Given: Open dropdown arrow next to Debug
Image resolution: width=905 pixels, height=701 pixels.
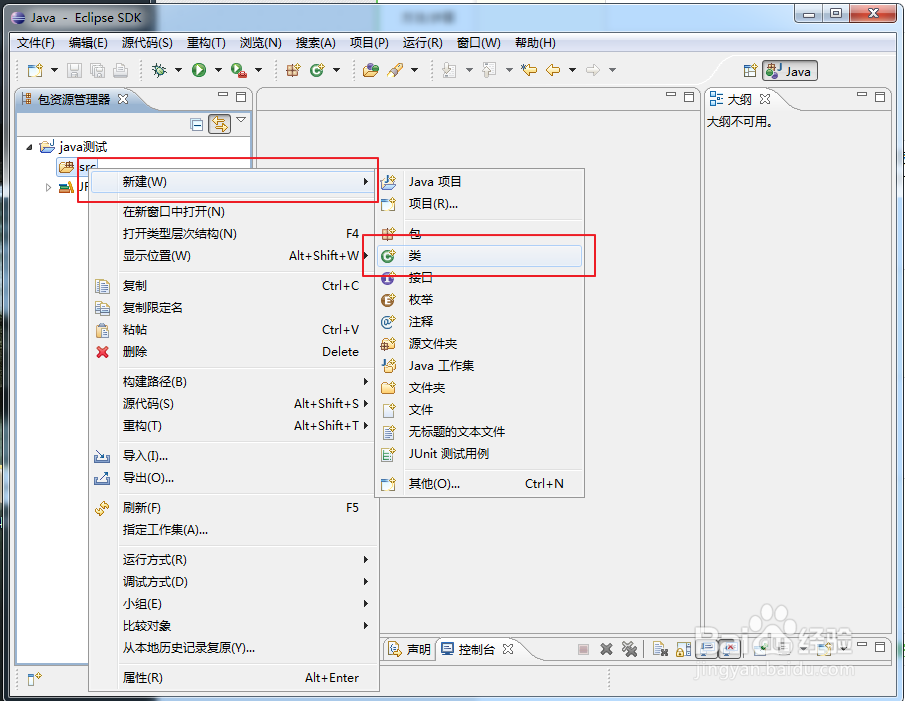Looking at the screenshot, I should [x=178, y=70].
